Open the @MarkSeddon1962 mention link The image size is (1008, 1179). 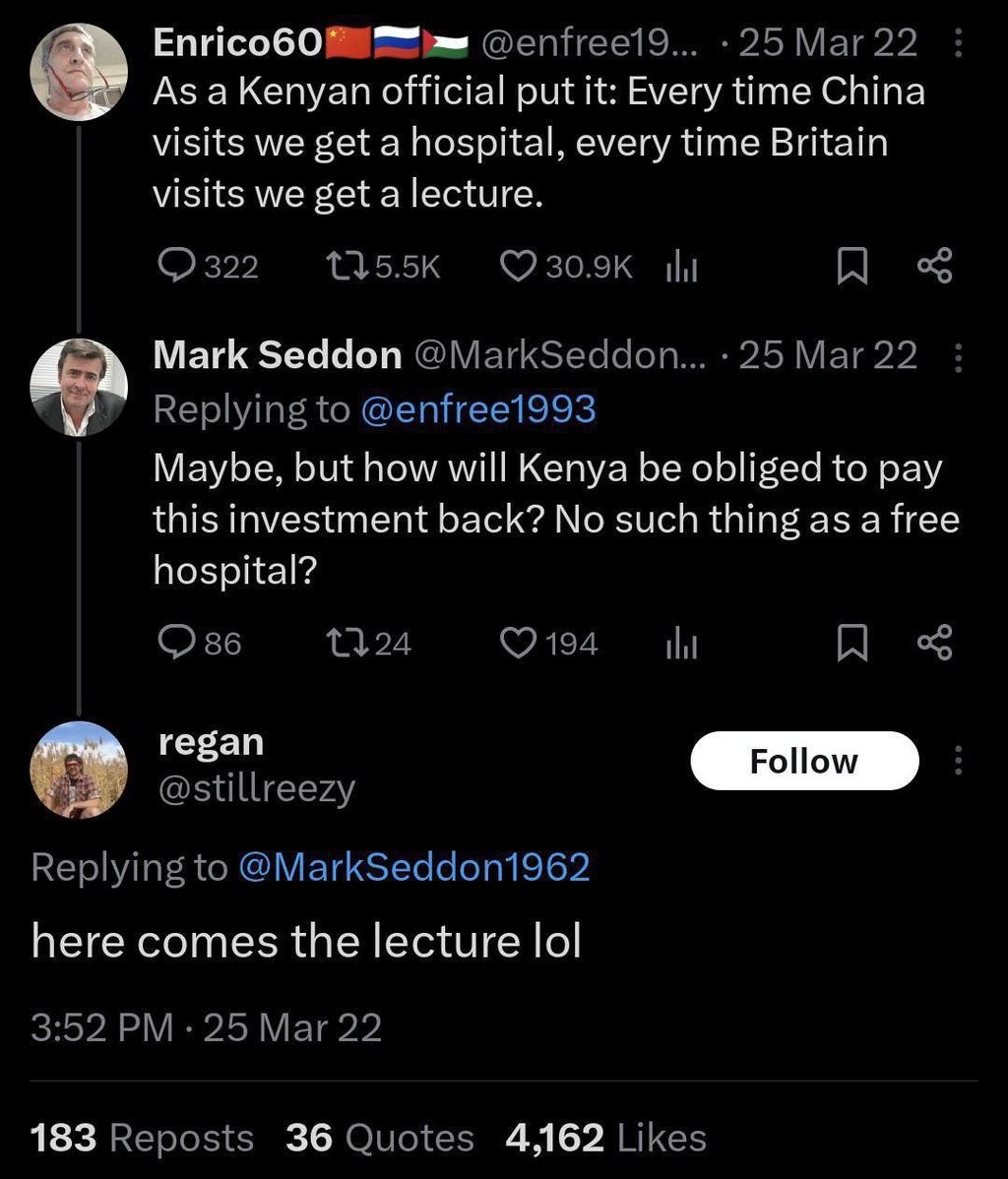[x=414, y=867]
